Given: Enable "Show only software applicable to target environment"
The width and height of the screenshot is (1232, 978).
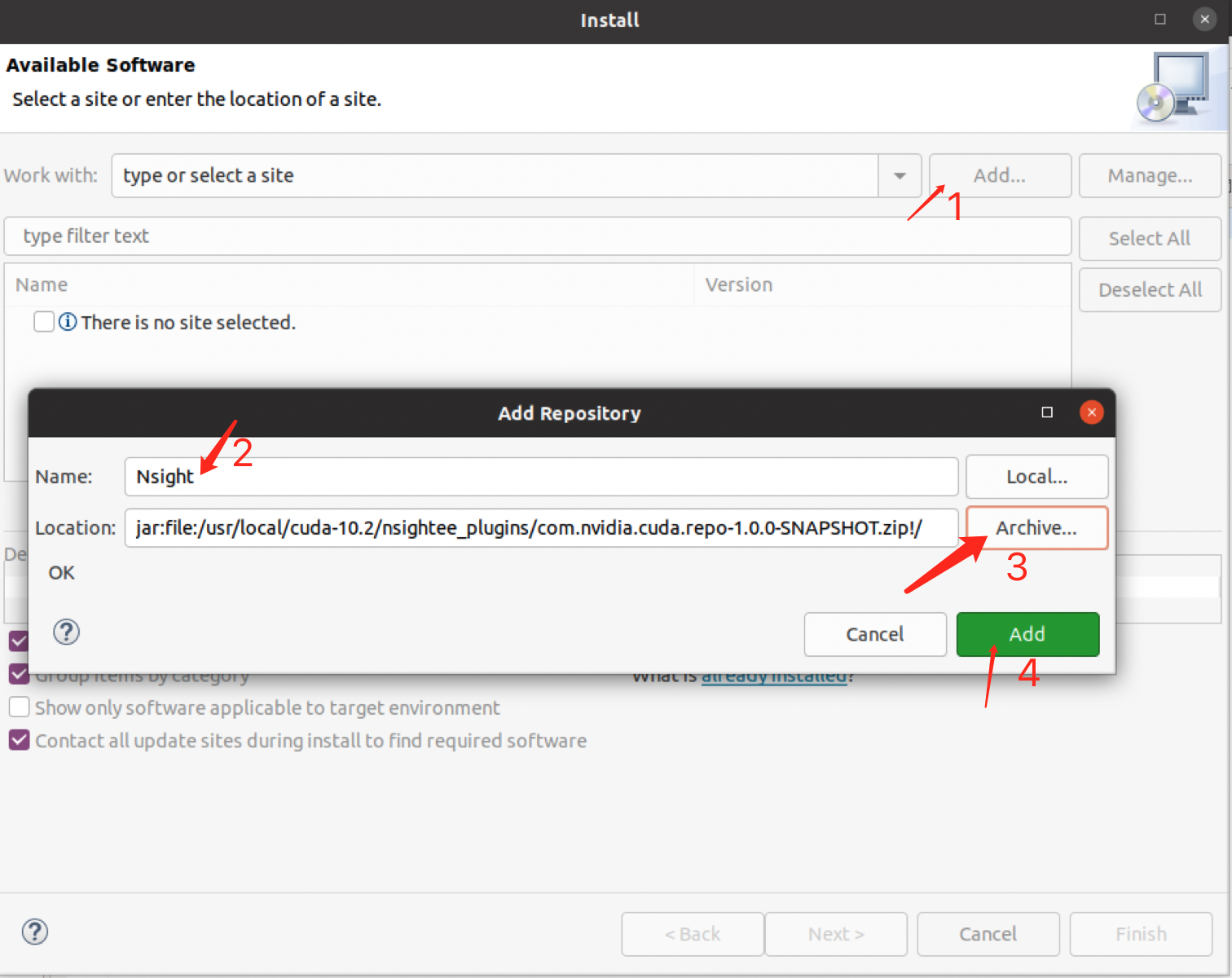Looking at the screenshot, I should [18, 707].
